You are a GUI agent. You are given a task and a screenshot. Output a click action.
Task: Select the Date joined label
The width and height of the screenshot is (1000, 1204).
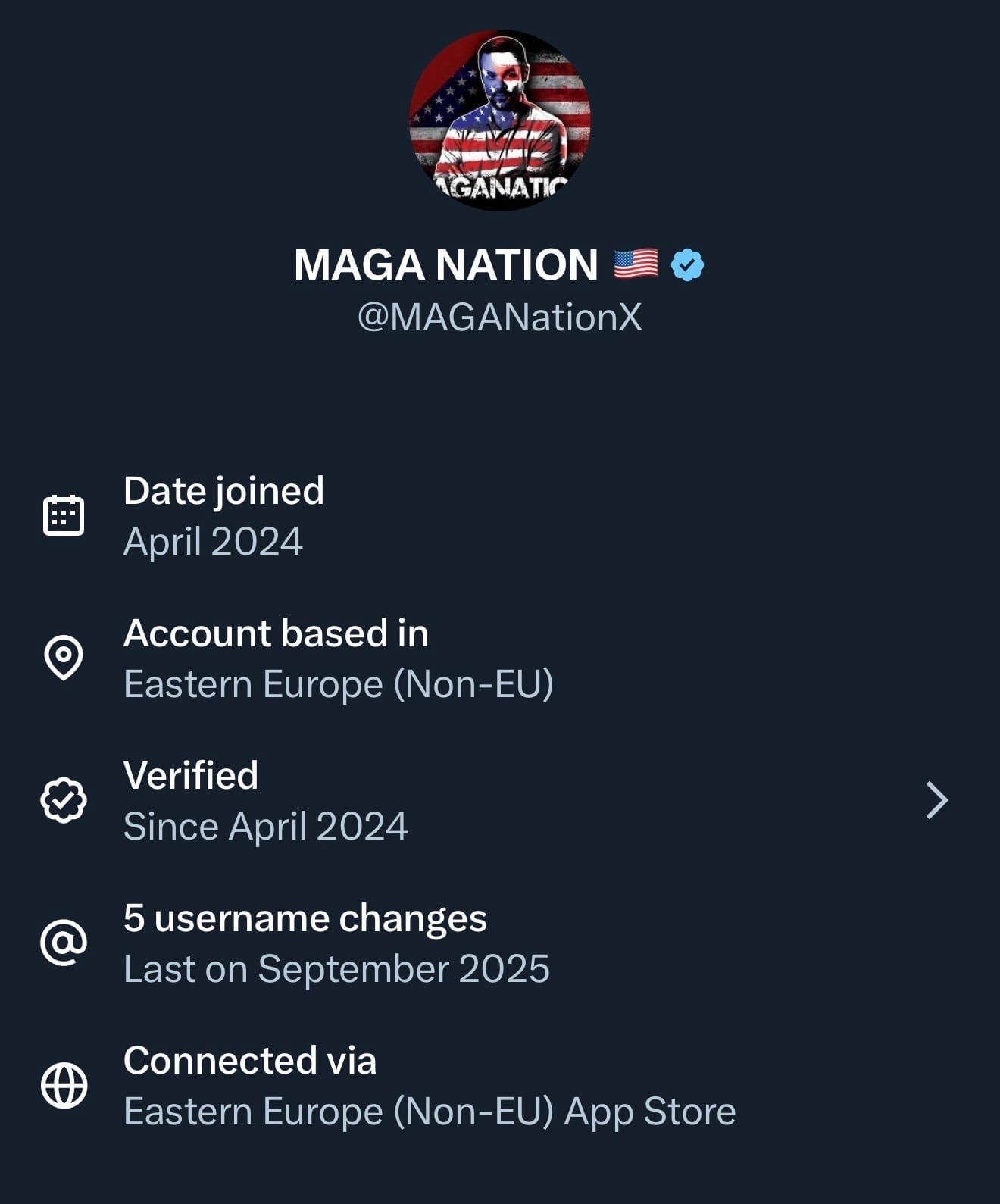click(x=223, y=490)
